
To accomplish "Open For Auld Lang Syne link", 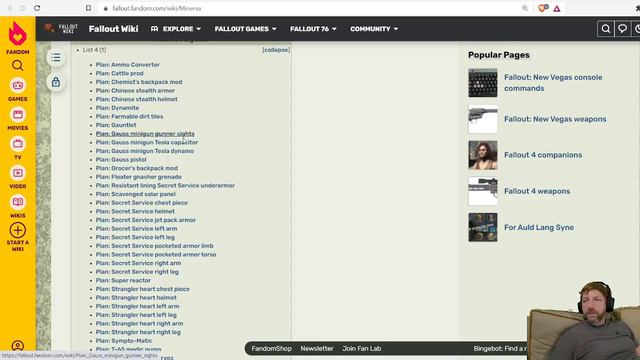I will pyautogui.click(x=539, y=227).
